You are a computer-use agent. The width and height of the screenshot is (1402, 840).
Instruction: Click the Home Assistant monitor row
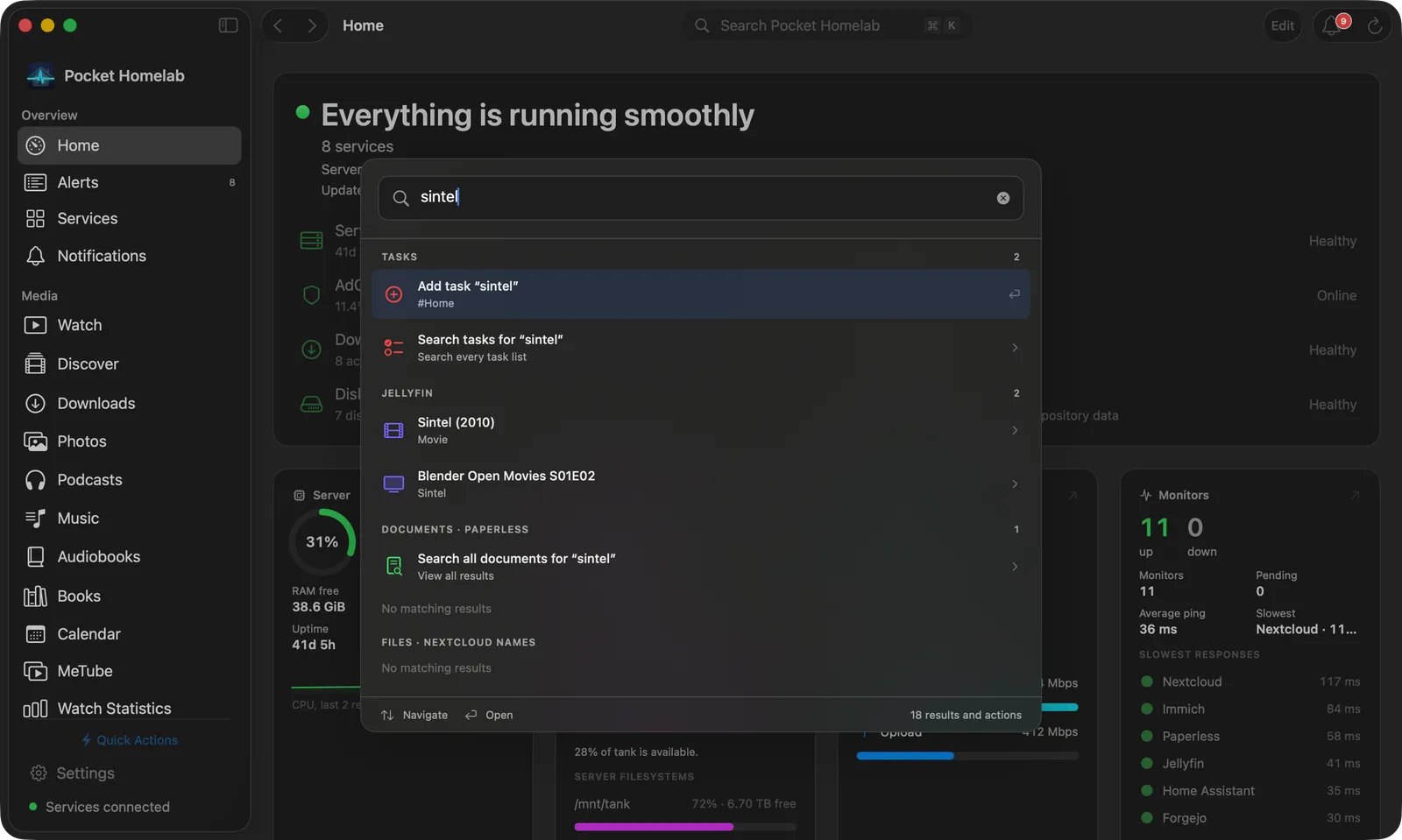1250,791
